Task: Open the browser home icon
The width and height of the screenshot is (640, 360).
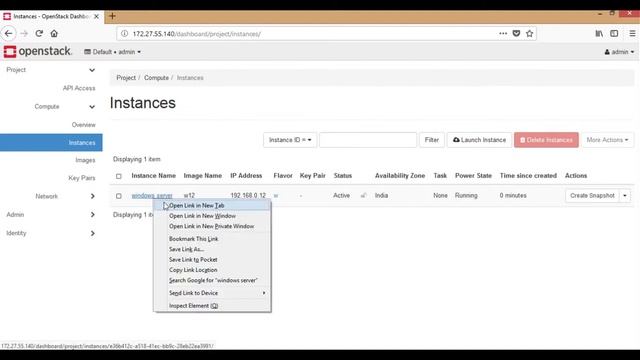Action: 54,33
